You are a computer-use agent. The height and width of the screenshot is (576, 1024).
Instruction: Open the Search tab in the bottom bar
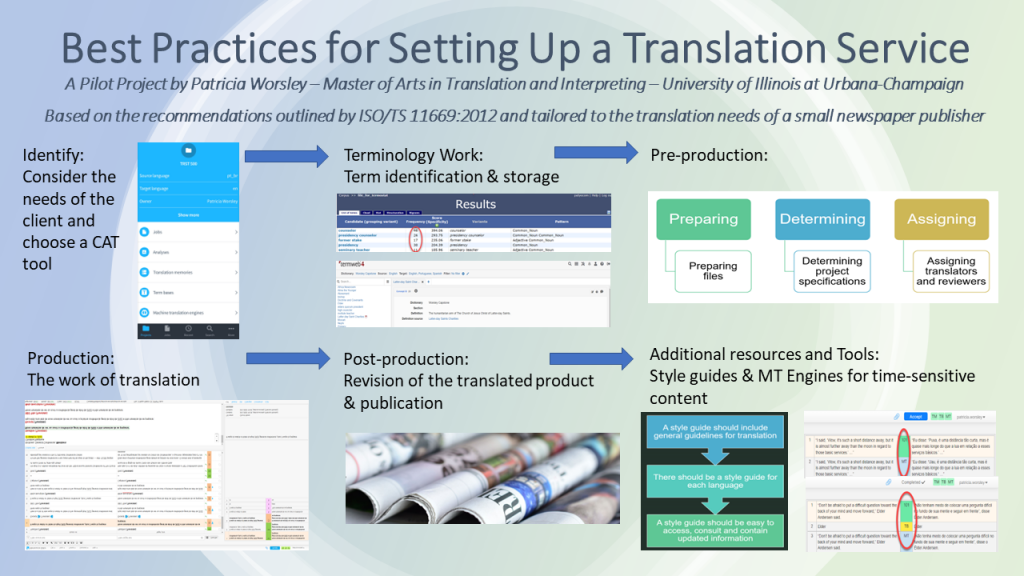pyautogui.click(x=210, y=331)
